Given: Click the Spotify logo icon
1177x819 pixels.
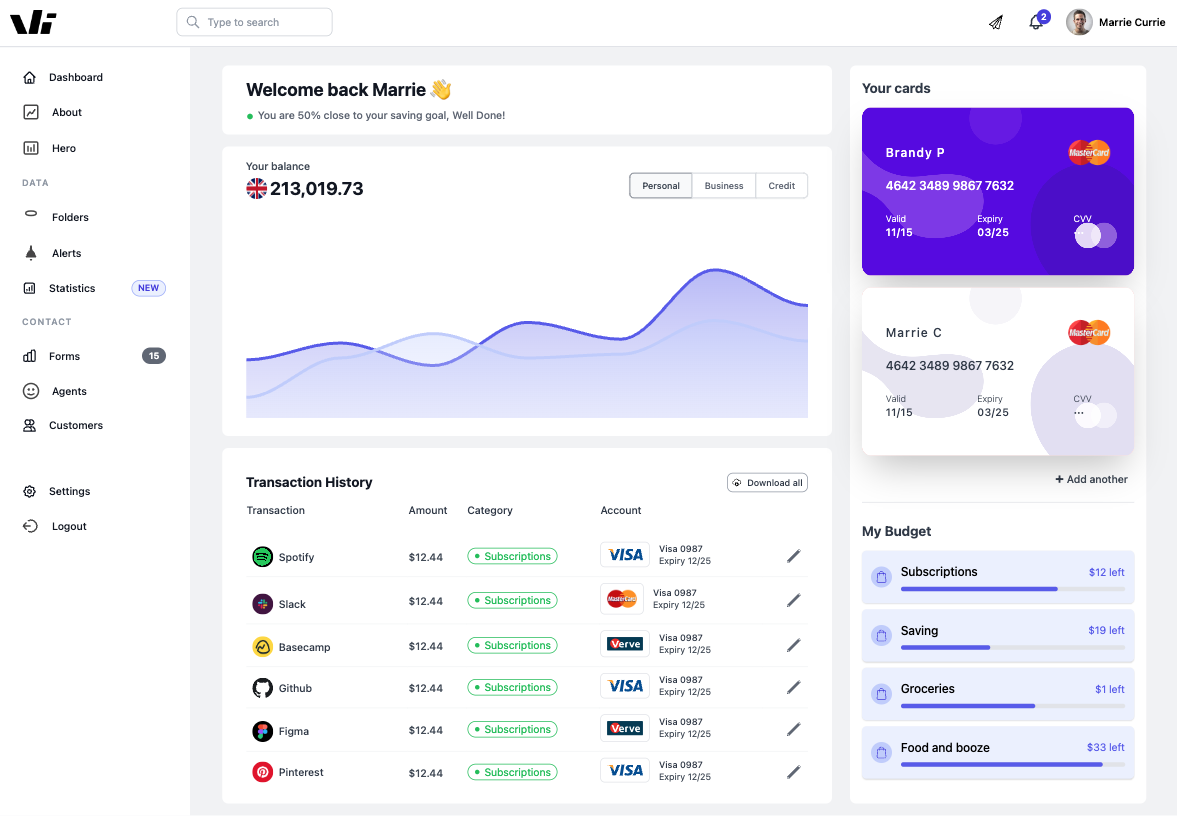Looking at the screenshot, I should (263, 557).
